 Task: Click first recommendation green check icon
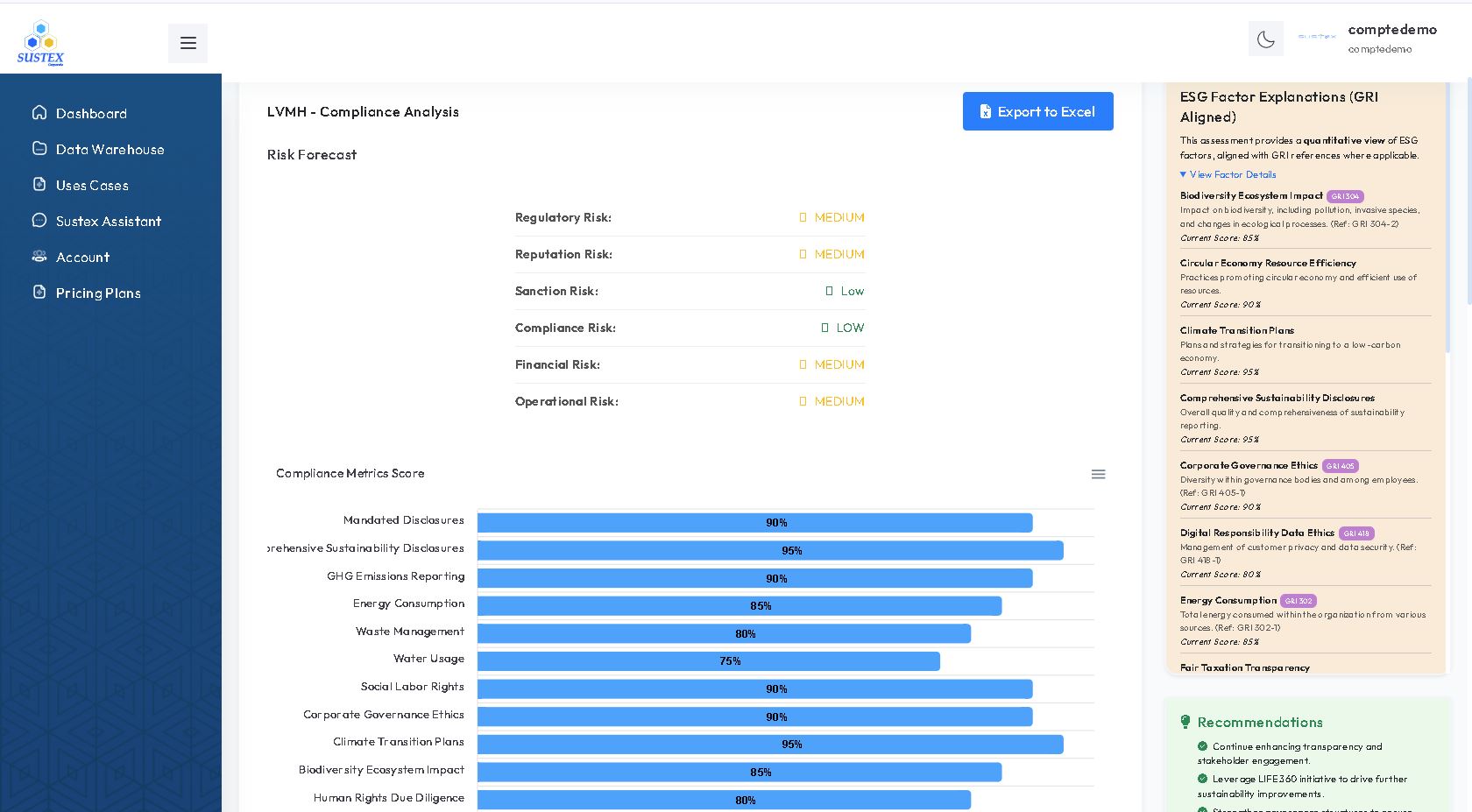click(x=1203, y=746)
